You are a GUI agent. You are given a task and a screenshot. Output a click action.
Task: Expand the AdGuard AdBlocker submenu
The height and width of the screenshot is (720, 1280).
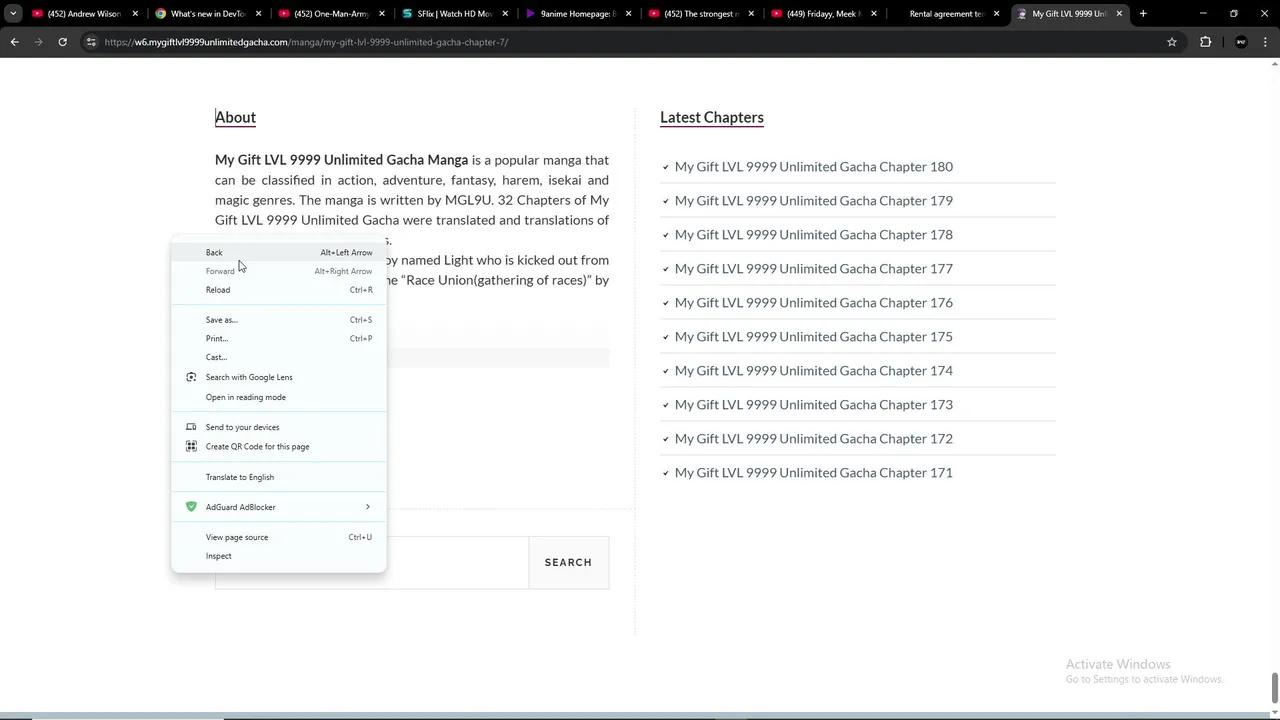[279, 507]
